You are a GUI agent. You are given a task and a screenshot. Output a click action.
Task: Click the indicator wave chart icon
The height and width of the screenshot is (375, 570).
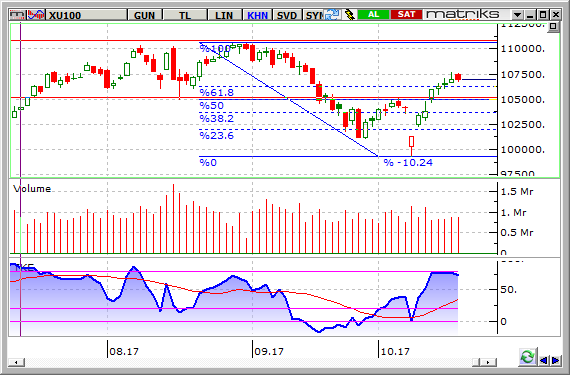pyautogui.click(x=36, y=15)
